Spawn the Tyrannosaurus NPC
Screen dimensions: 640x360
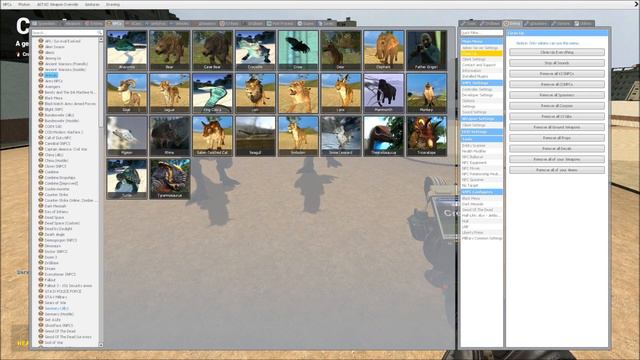pos(170,179)
